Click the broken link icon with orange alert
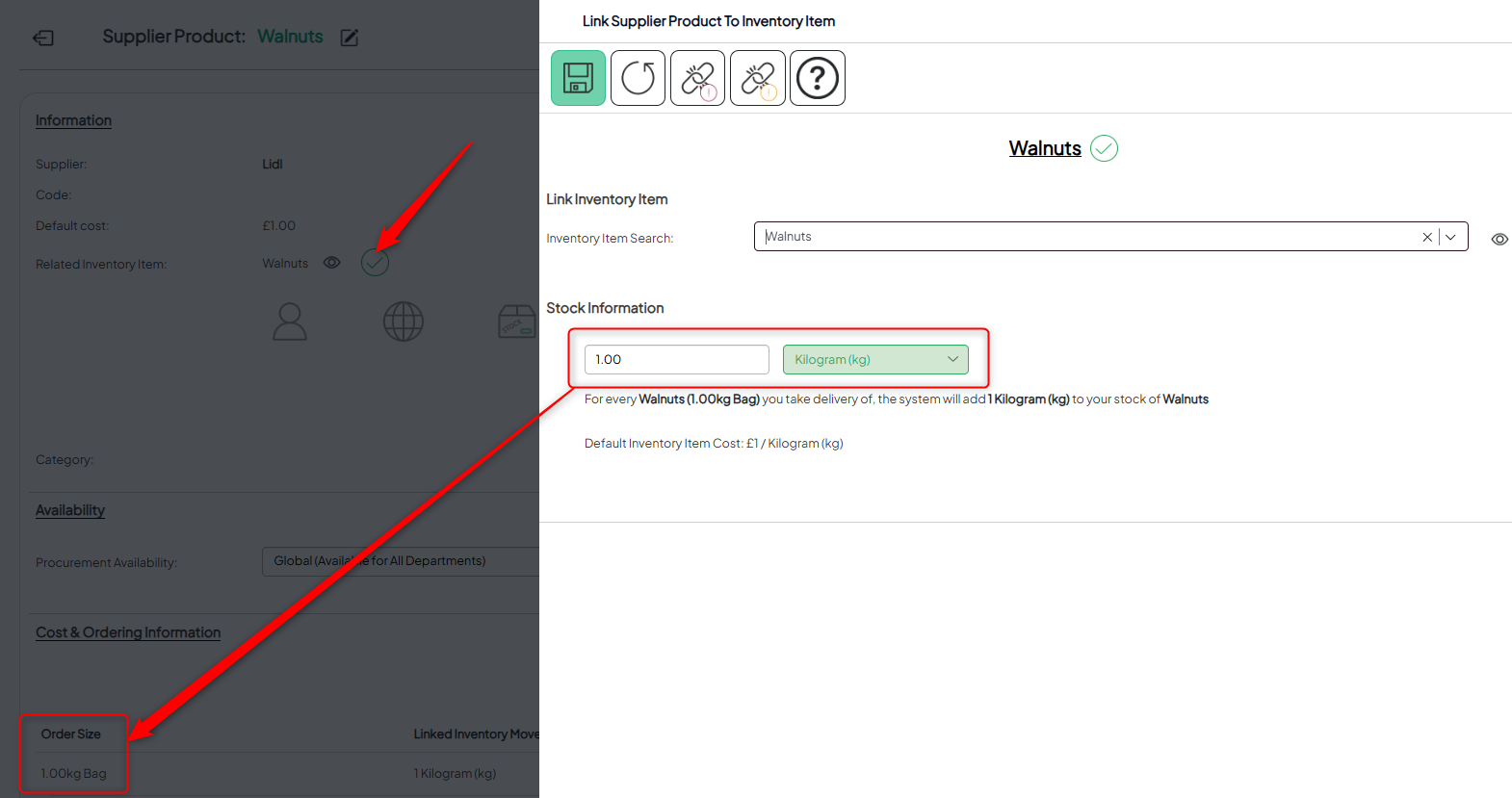 (x=757, y=78)
